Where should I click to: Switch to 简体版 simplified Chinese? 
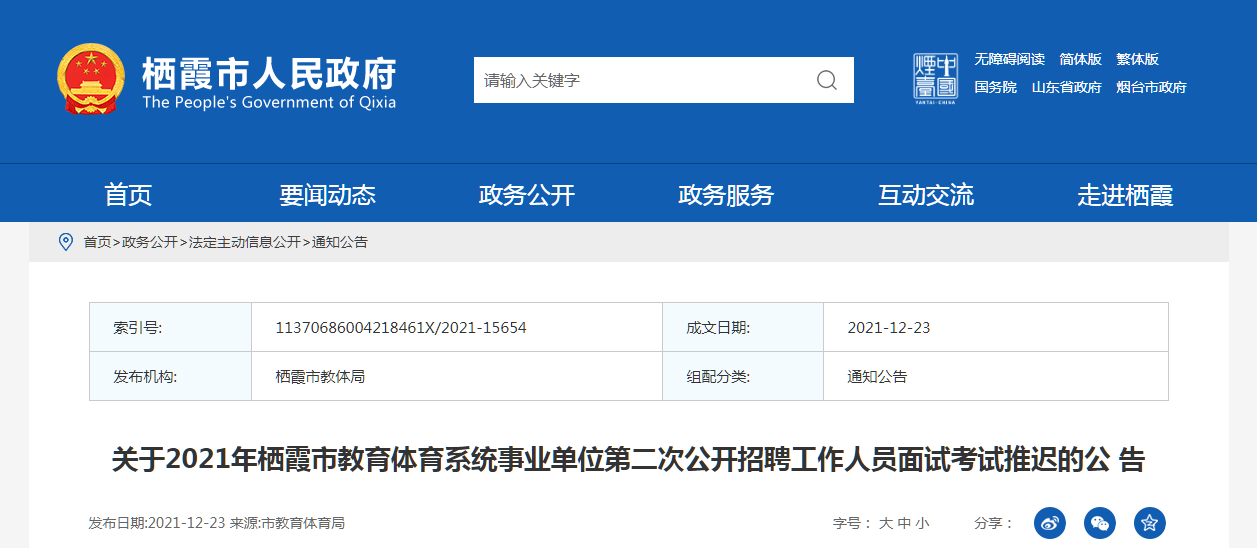tap(1081, 59)
